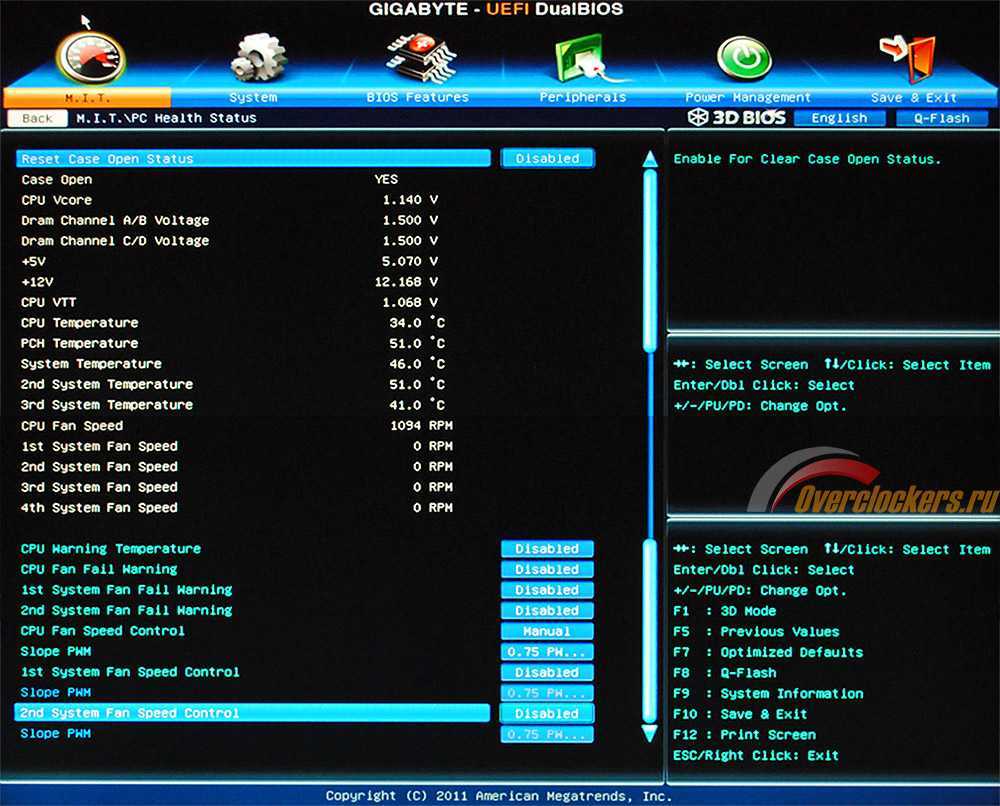Select 1st System Fan Fail Warning label
Viewport: 1000px width, 806px height.
tap(126, 590)
